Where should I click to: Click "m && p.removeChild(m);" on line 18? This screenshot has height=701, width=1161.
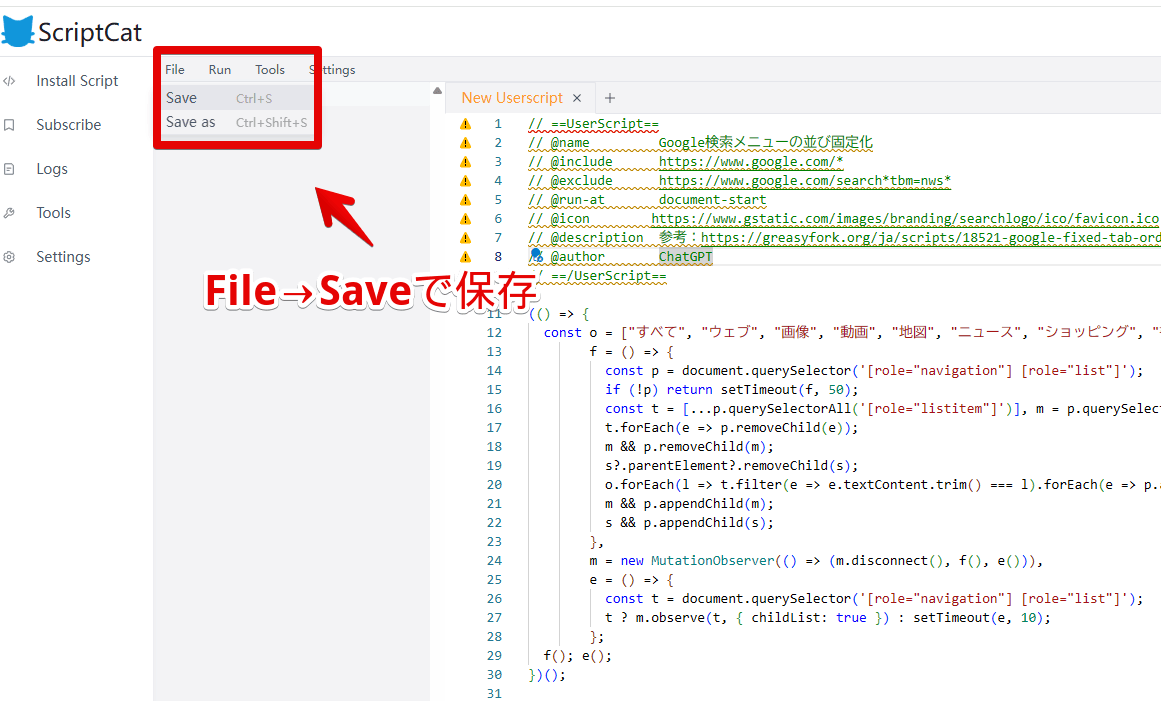689,447
